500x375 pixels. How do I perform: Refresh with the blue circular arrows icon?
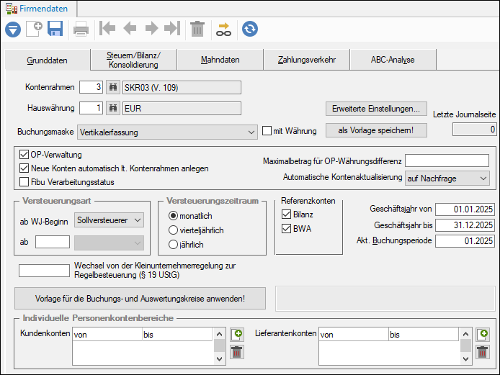250,29
